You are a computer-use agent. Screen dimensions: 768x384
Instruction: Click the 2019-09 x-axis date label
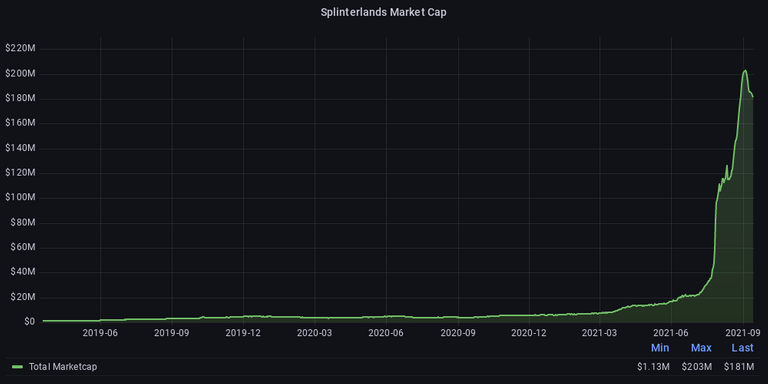(172, 333)
